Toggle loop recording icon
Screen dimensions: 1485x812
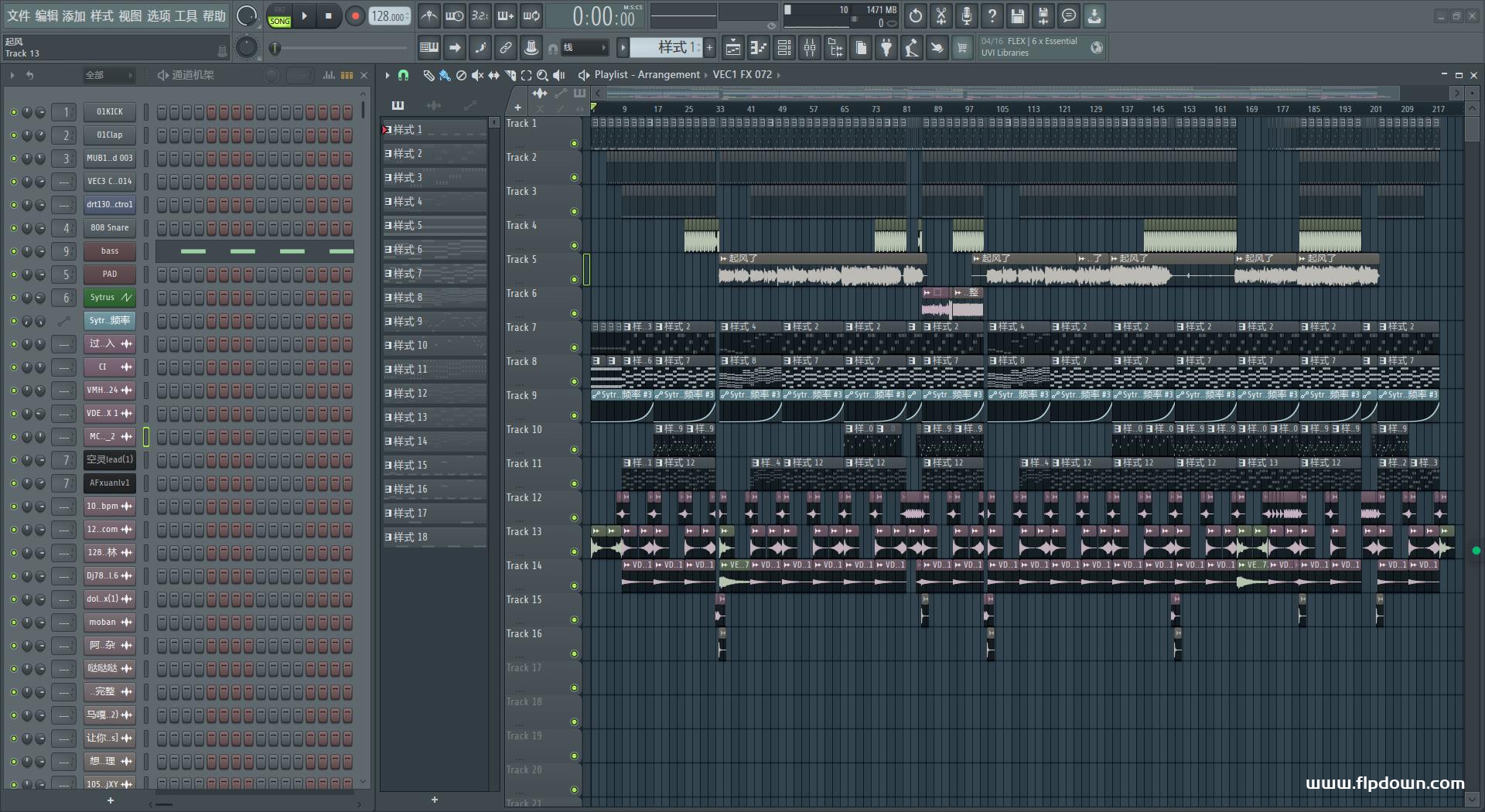pos(531,15)
